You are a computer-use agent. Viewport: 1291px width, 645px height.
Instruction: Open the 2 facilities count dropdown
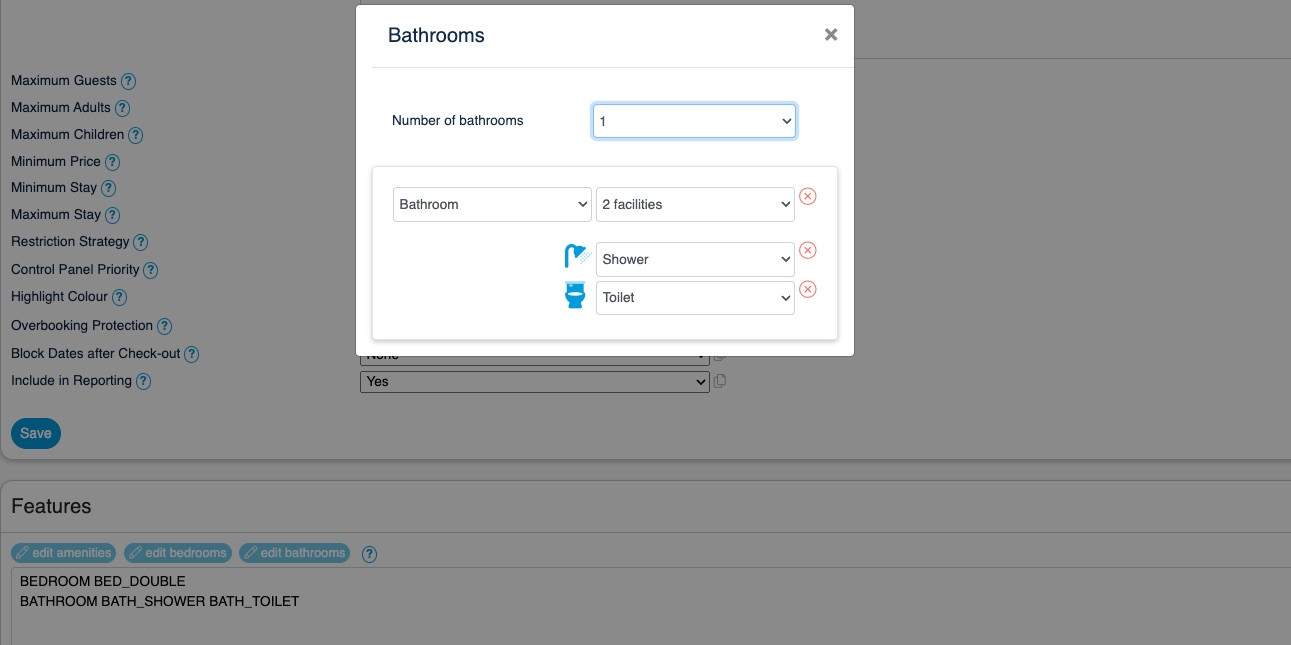(695, 205)
